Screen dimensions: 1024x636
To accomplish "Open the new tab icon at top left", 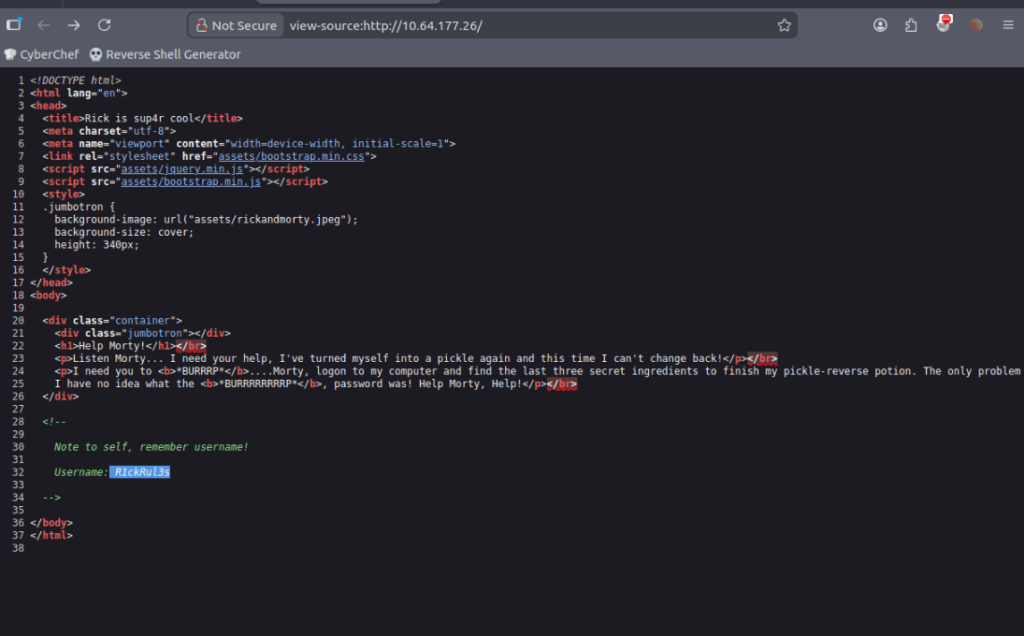I will point(14,24).
